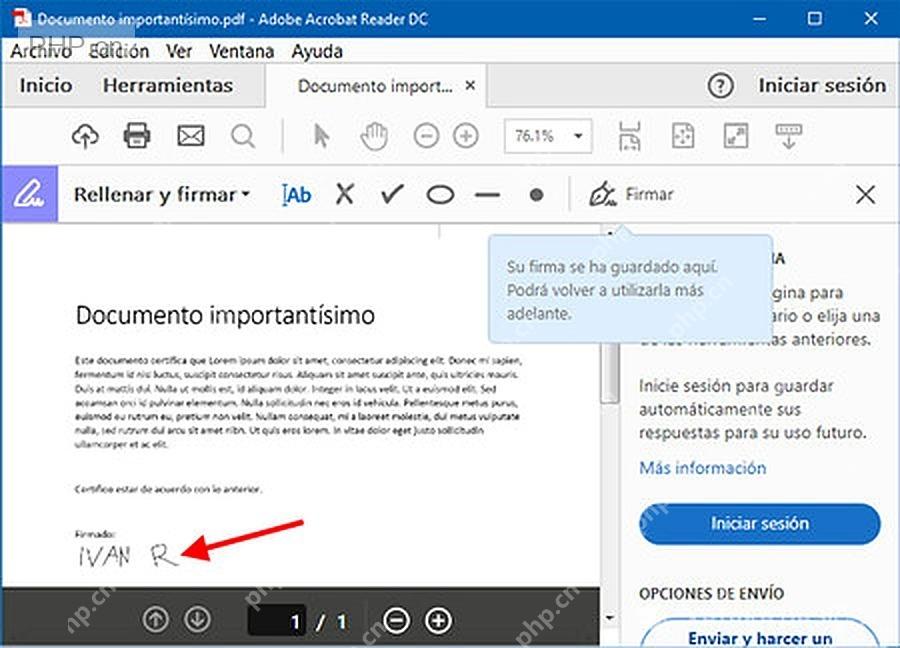Click the help question mark icon
This screenshot has width=900, height=648.
(x=720, y=86)
